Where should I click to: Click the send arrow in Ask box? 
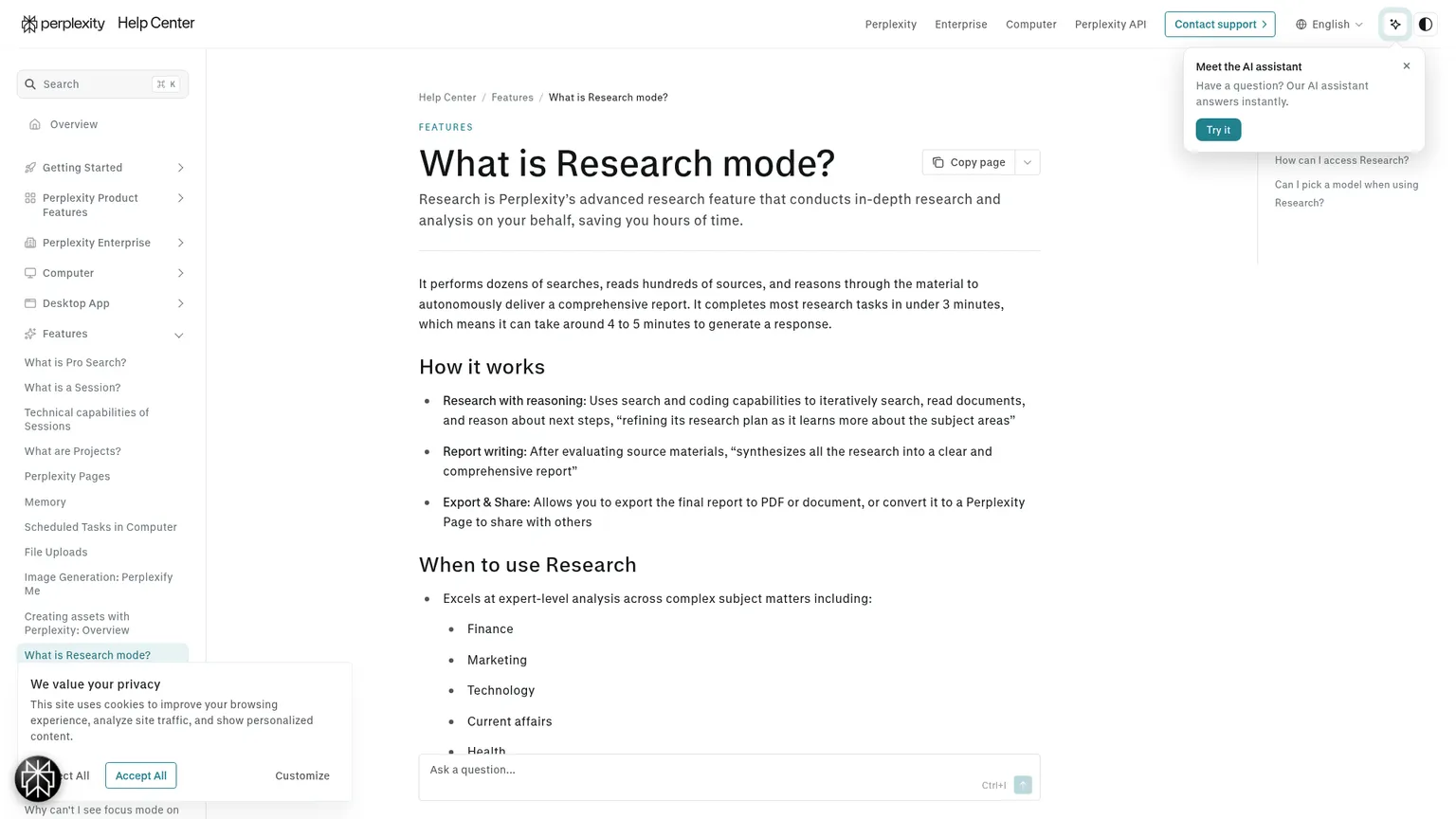[1023, 785]
